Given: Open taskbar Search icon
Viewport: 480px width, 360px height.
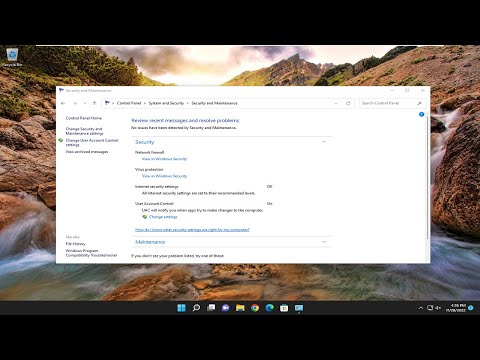Looking at the screenshot, I should coord(196,308).
